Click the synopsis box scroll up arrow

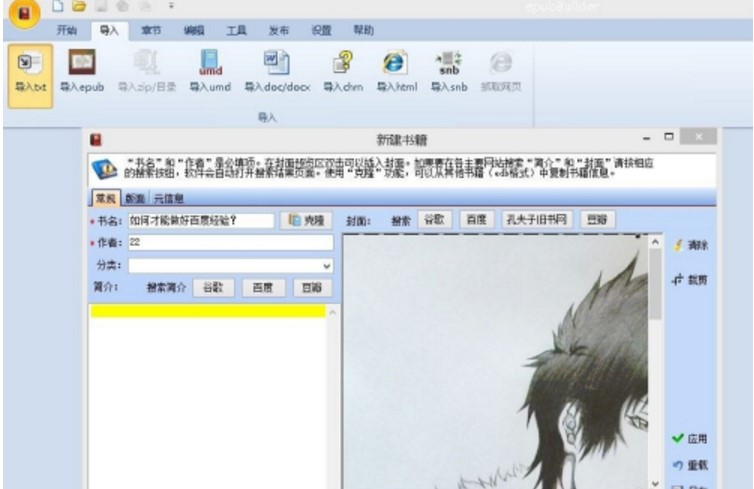[332, 313]
